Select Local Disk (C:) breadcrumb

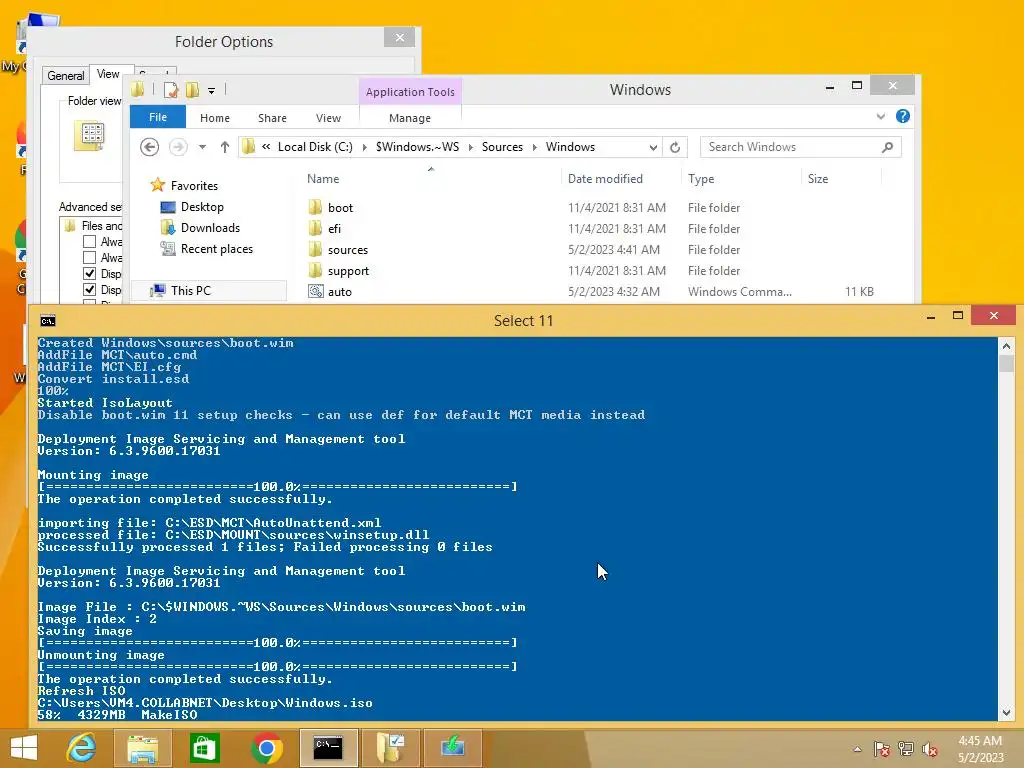click(315, 147)
